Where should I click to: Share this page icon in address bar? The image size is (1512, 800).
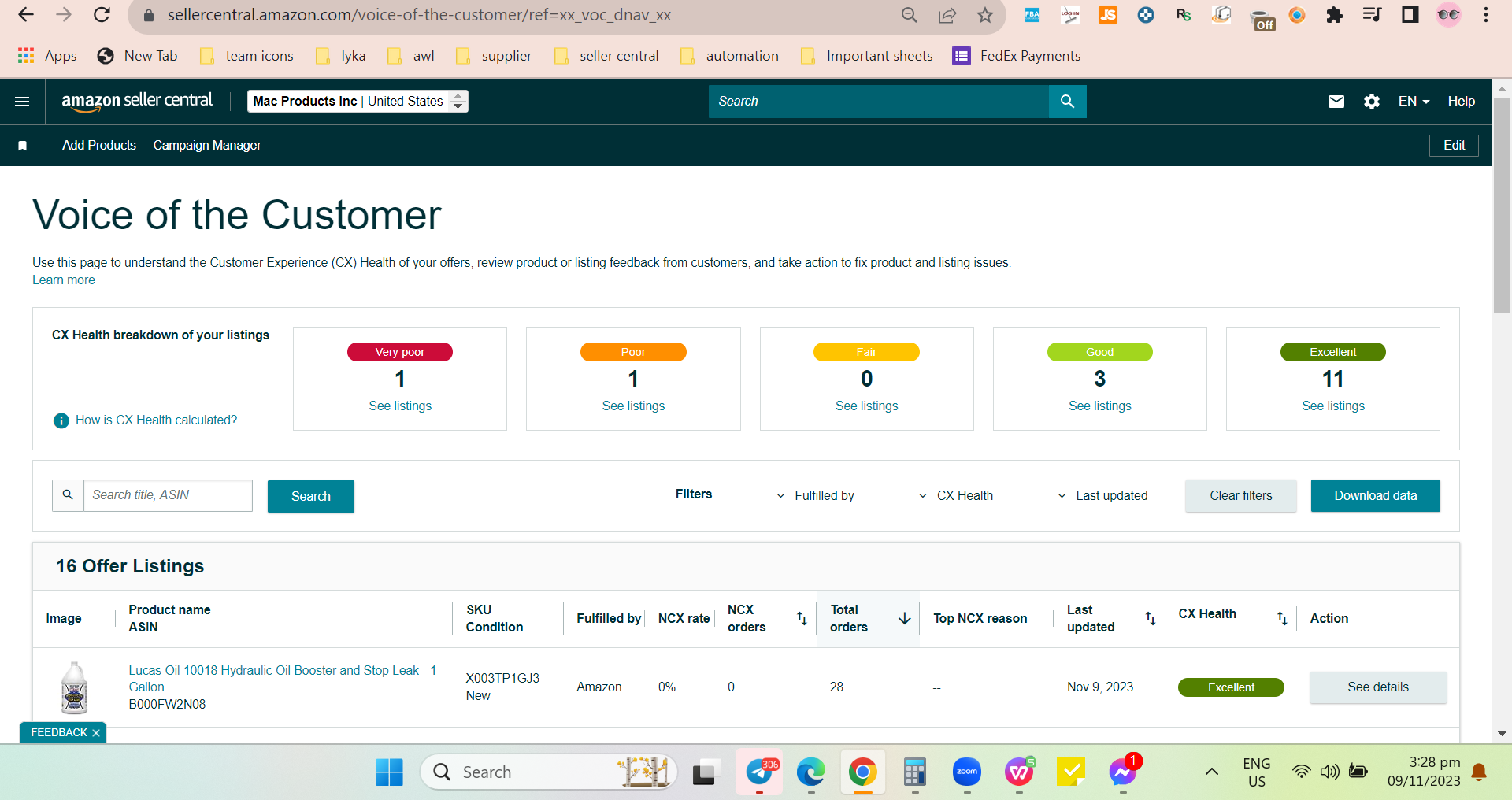pyautogui.click(x=947, y=15)
